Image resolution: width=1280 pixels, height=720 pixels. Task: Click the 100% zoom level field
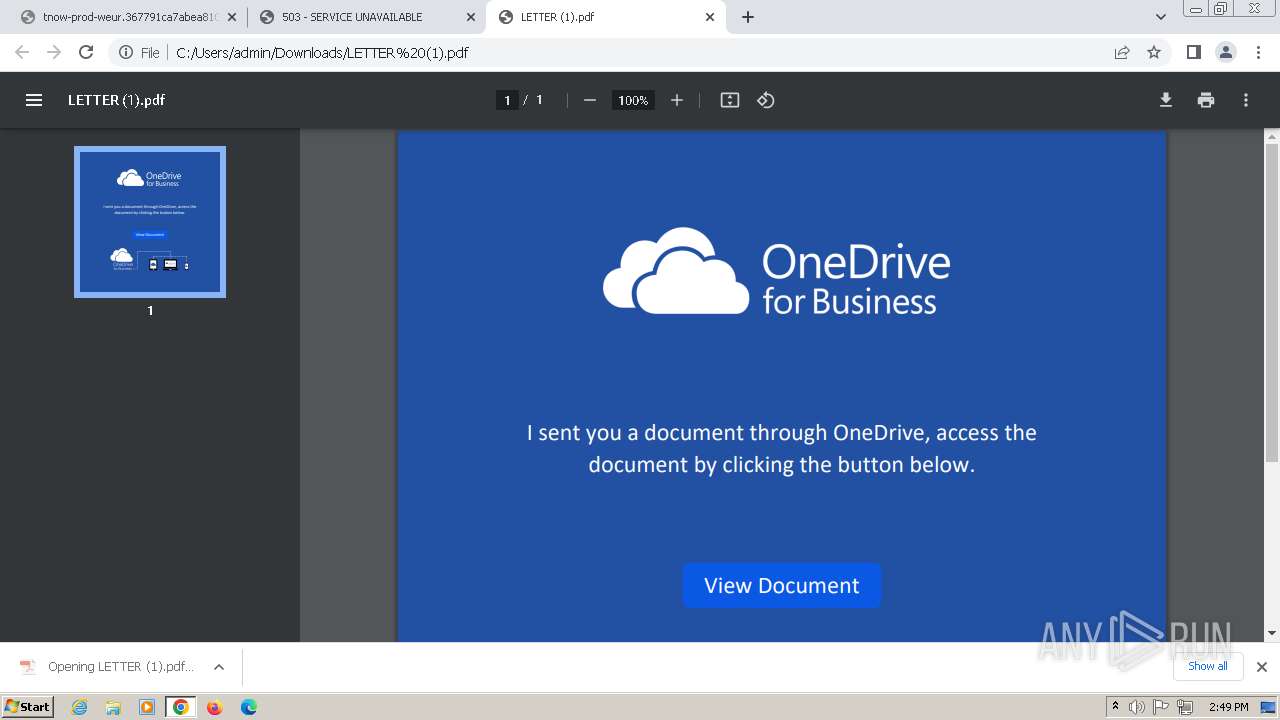coord(633,100)
